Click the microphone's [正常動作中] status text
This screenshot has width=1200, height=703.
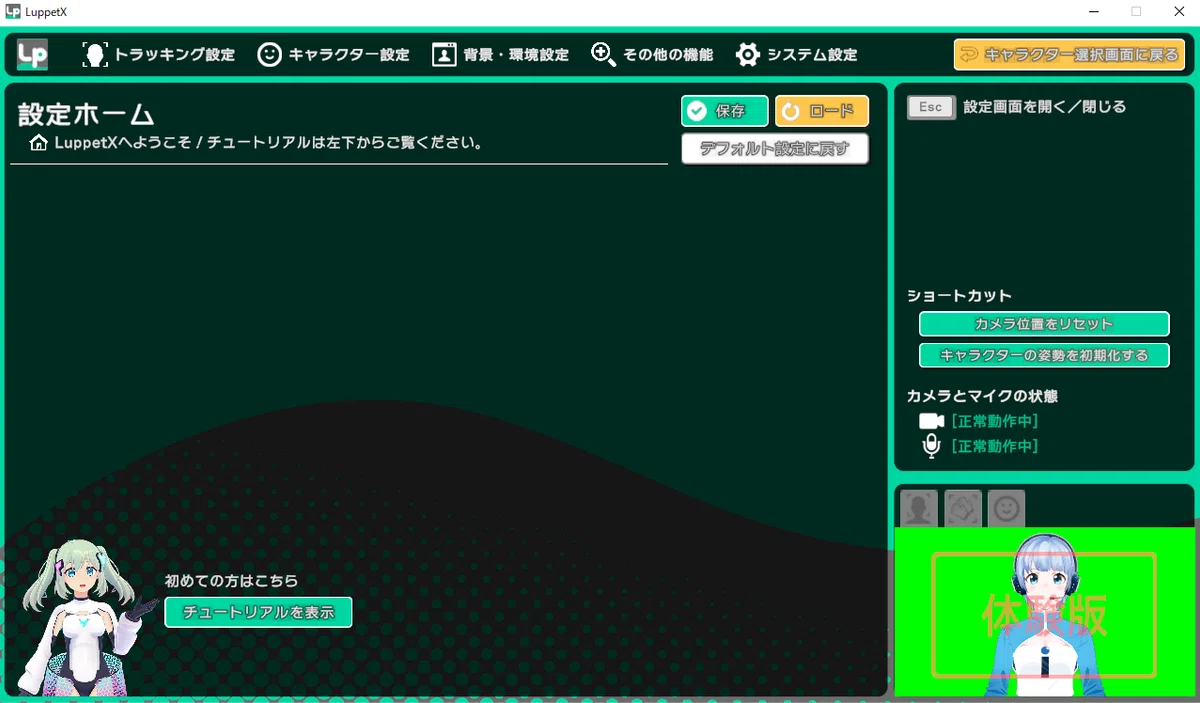click(995, 446)
